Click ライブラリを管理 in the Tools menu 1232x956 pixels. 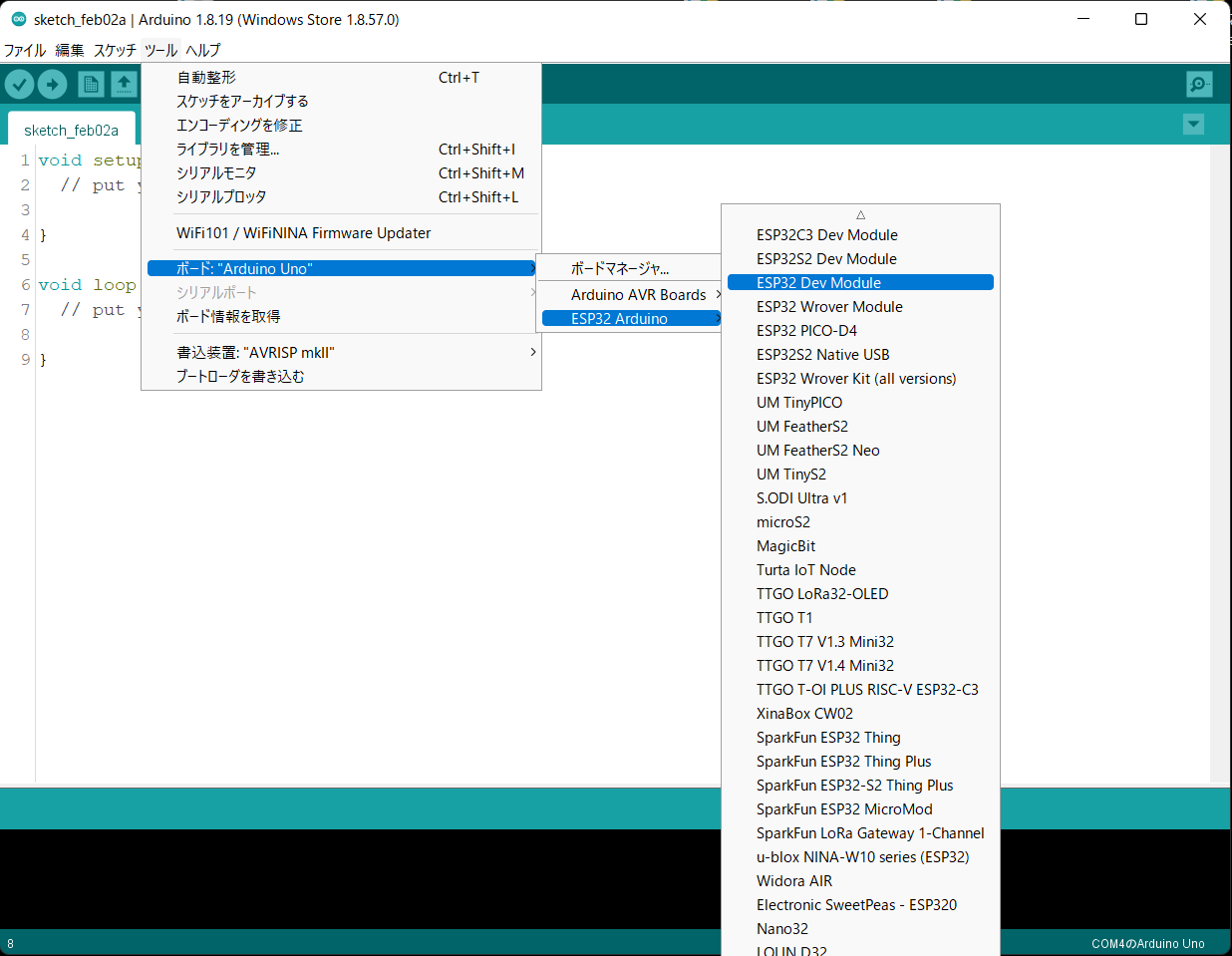tap(227, 149)
